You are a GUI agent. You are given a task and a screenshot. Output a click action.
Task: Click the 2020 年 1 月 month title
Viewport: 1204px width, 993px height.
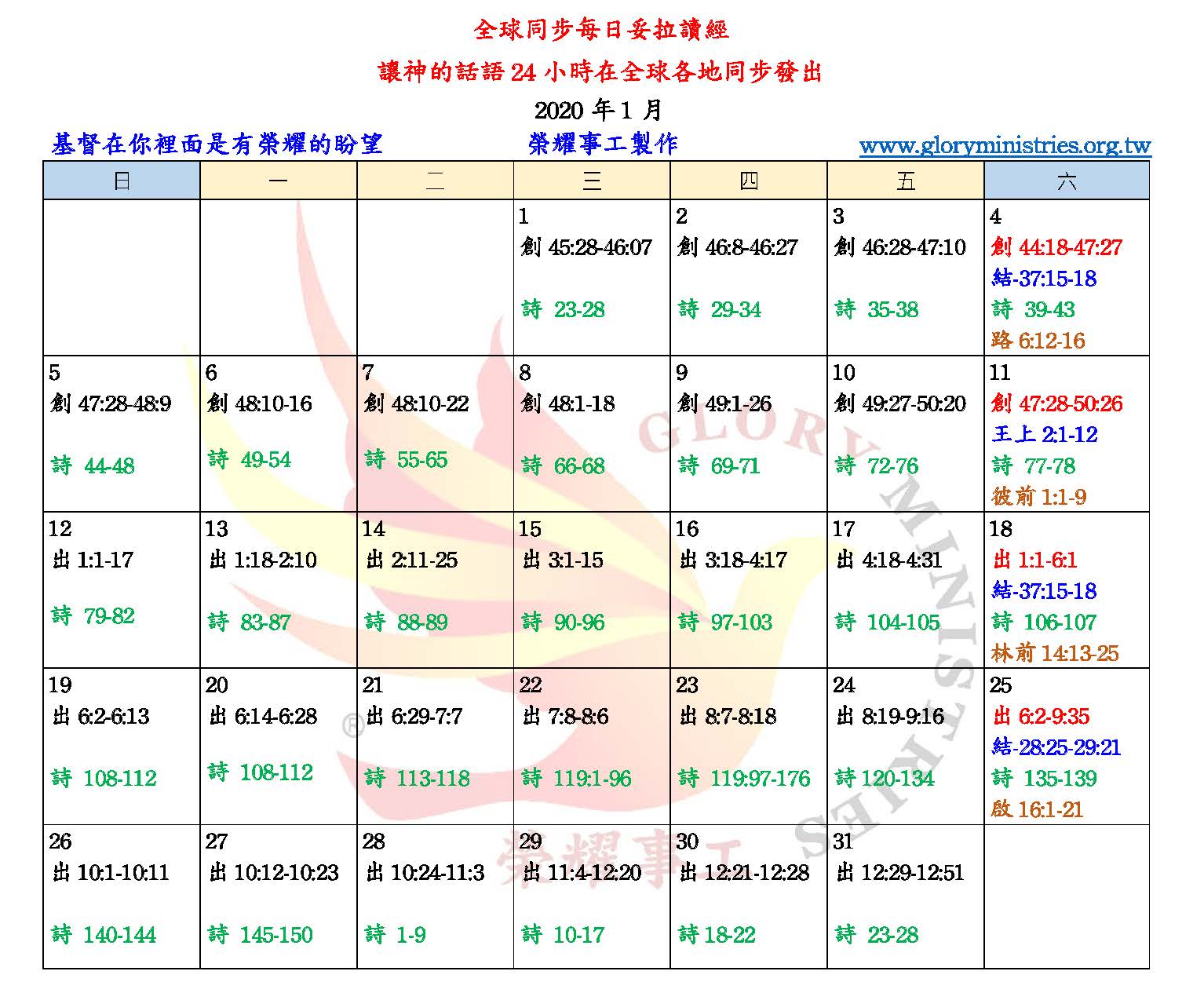click(598, 109)
